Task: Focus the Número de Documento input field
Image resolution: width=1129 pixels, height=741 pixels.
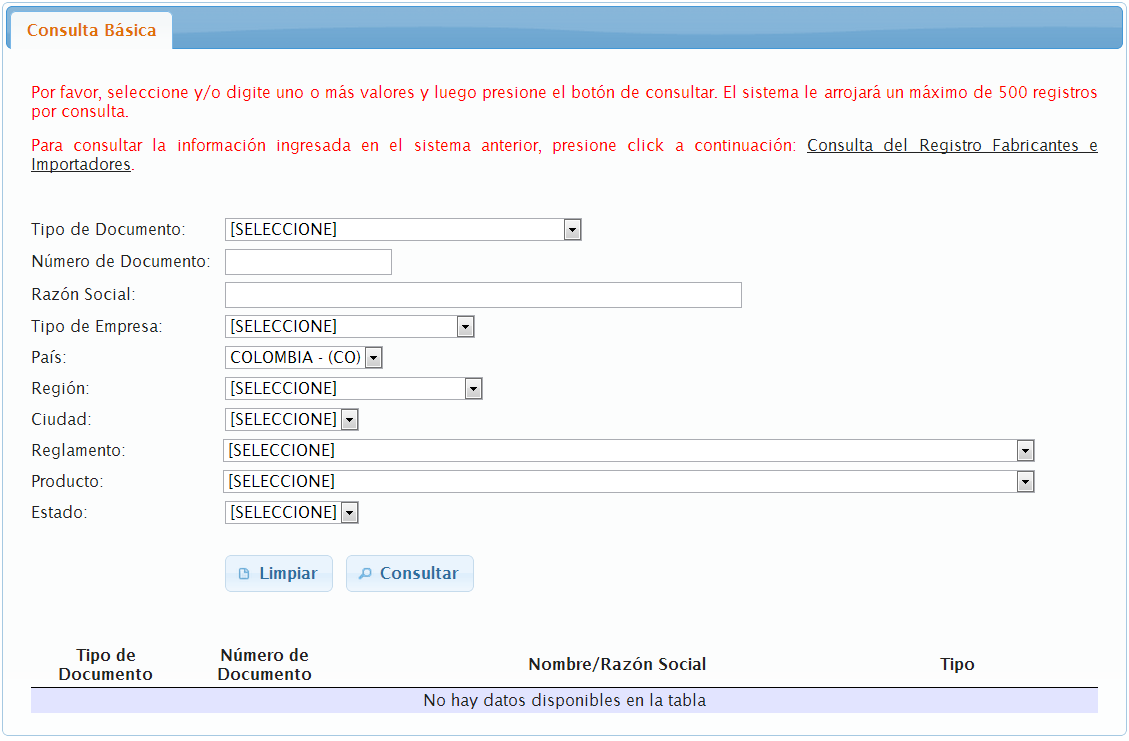Action: (x=308, y=262)
